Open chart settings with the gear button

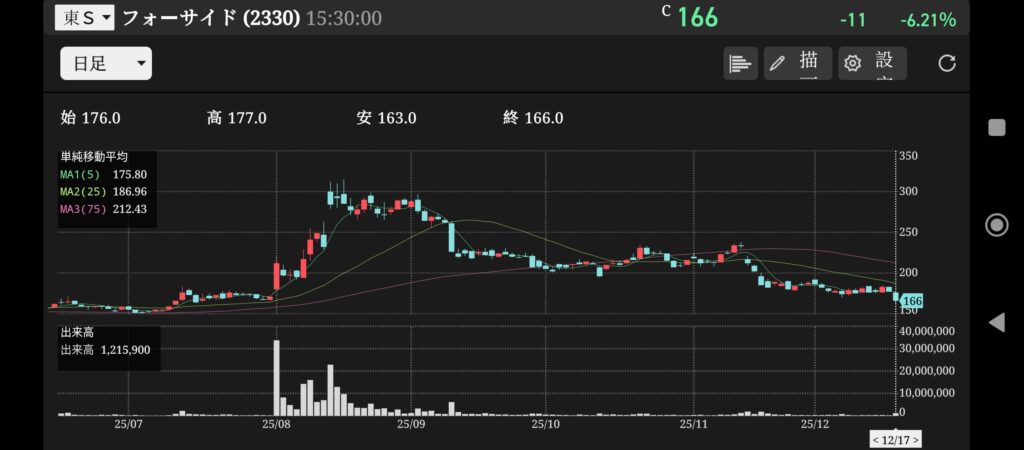pyautogui.click(x=872, y=63)
